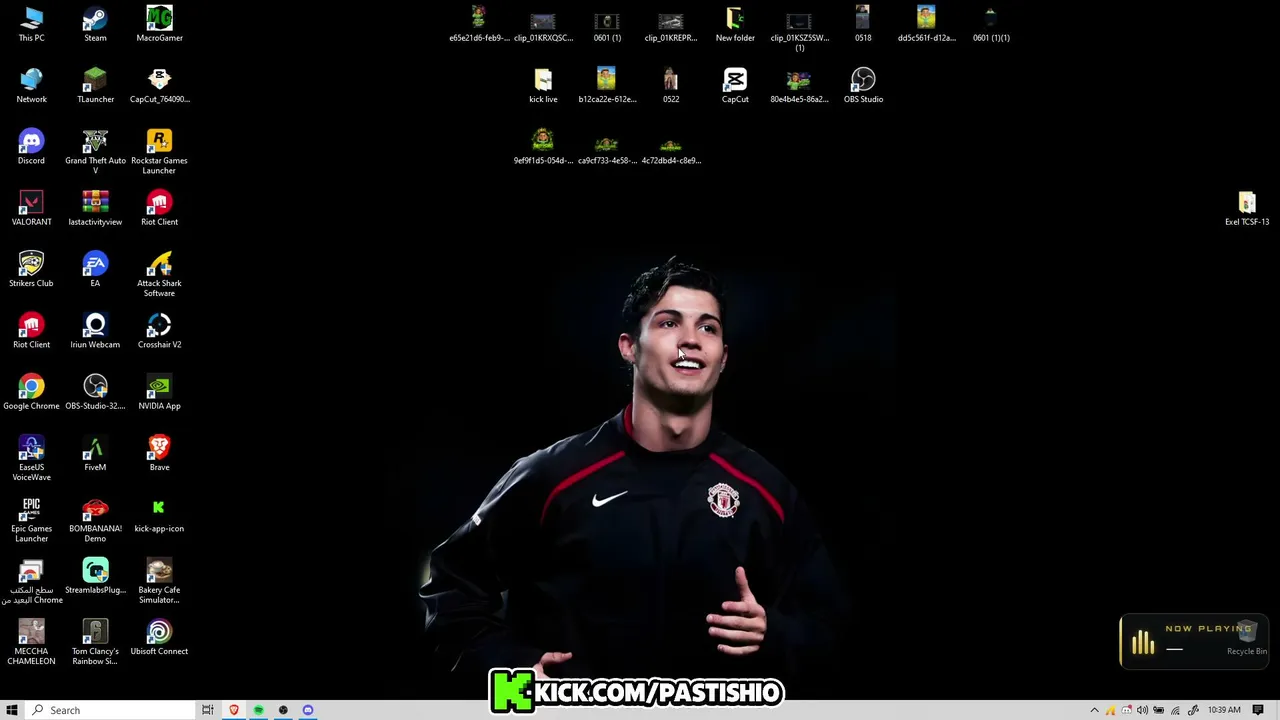The image size is (1280, 720).
Task: Select the 80e4b4e5-86a2 image file
Action: pyautogui.click(x=799, y=85)
